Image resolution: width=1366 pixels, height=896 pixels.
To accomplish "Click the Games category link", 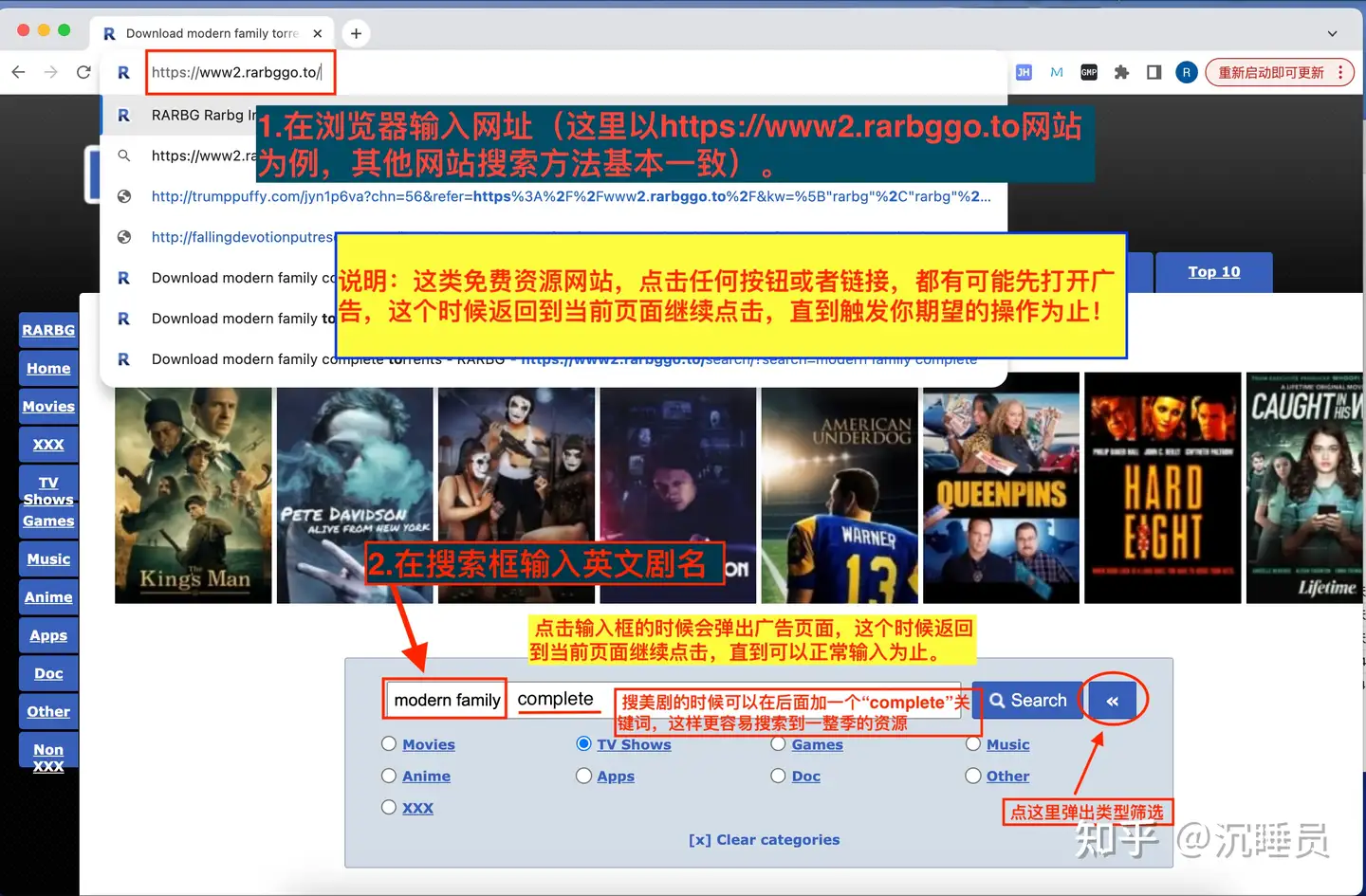I will [x=818, y=745].
